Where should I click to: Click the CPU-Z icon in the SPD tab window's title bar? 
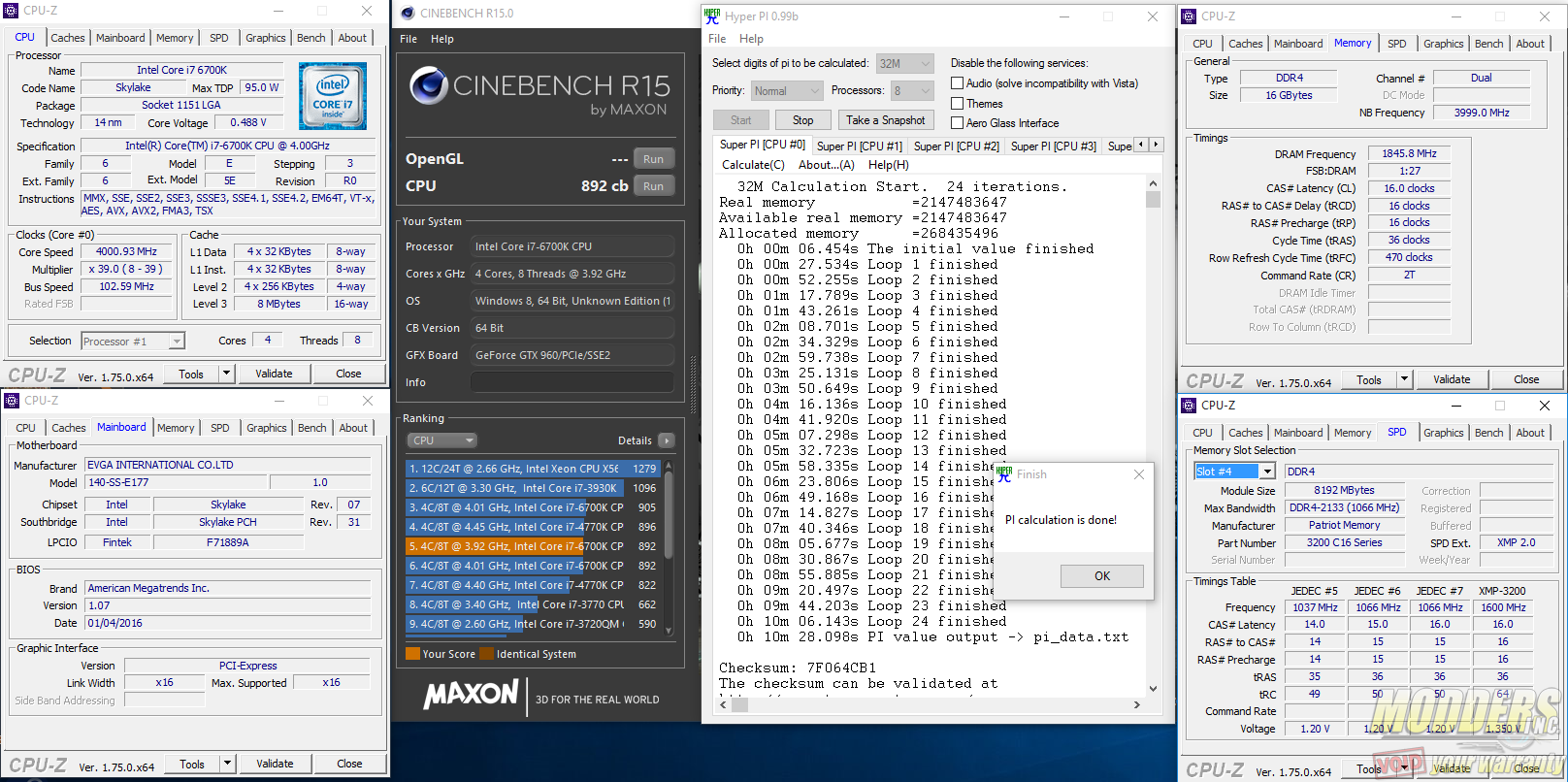[1189, 405]
